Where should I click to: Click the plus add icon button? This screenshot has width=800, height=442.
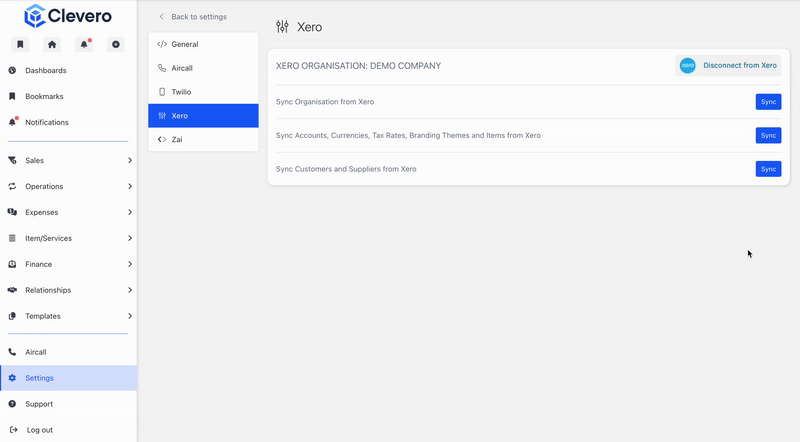[x=116, y=44]
